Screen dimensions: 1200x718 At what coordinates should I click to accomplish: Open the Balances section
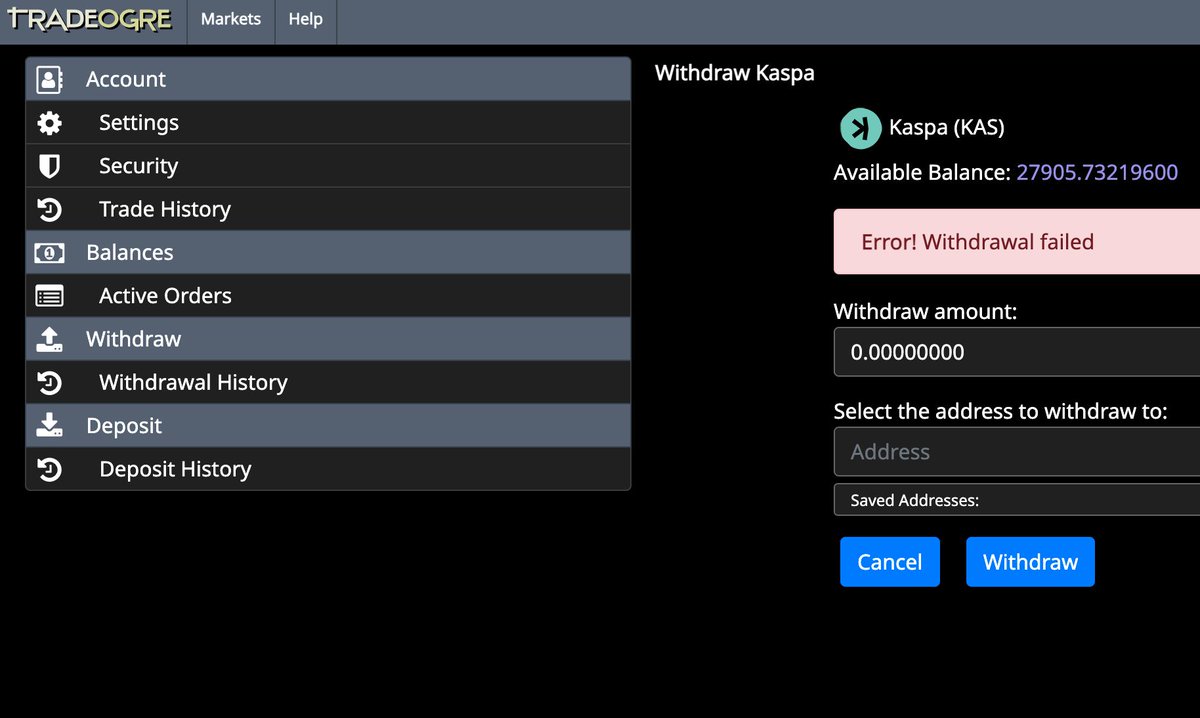pos(328,253)
